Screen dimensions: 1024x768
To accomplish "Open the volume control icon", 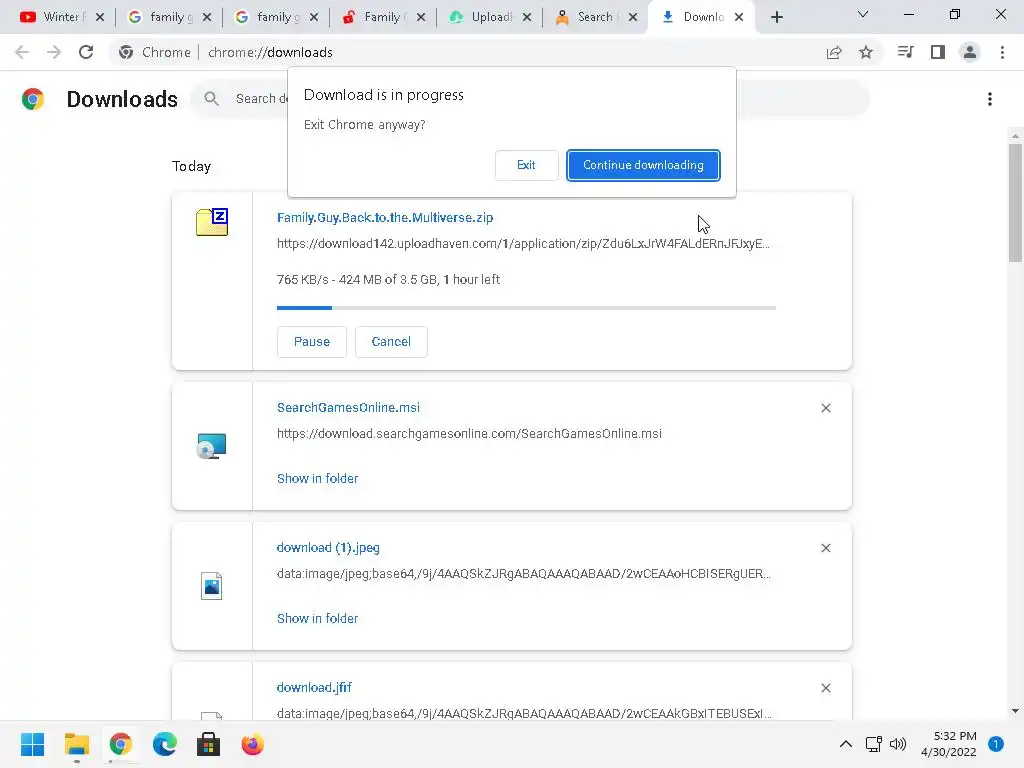I will click(x=898, y=744).
